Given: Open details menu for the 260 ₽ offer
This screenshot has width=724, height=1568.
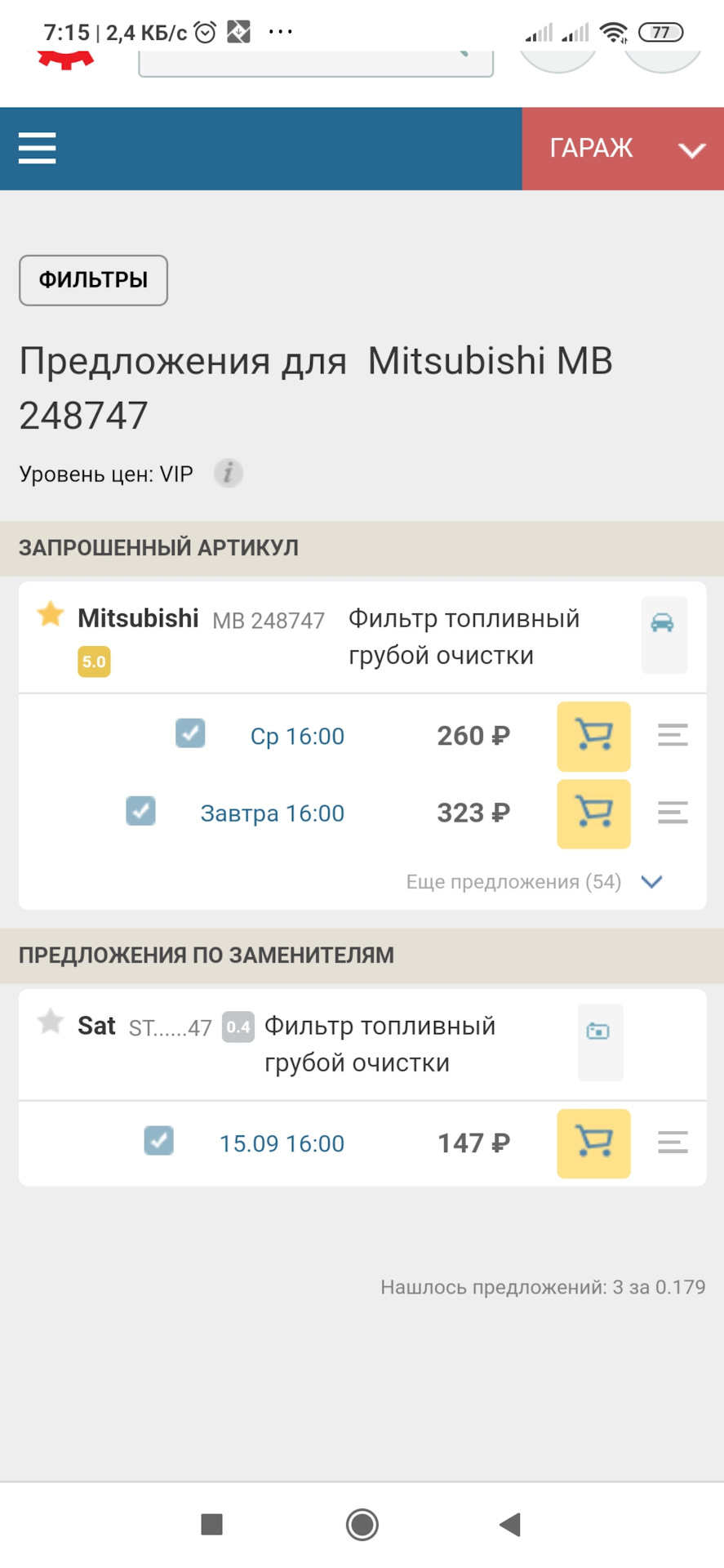Looking at the screenshot, I should 673,736.
